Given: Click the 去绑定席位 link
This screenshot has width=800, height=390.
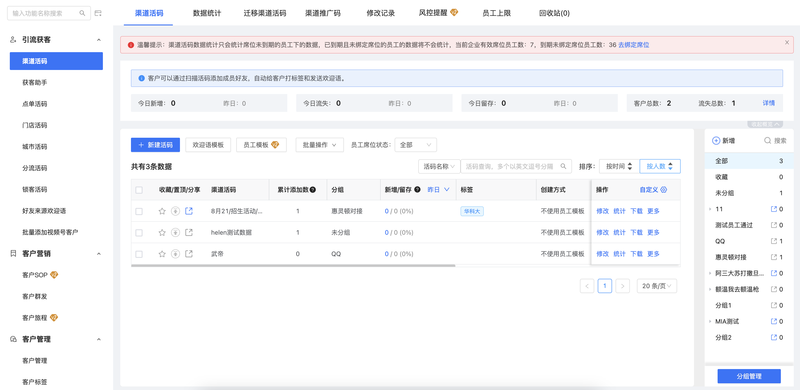Looking at the screenshot, I should [x=634, y=45].
